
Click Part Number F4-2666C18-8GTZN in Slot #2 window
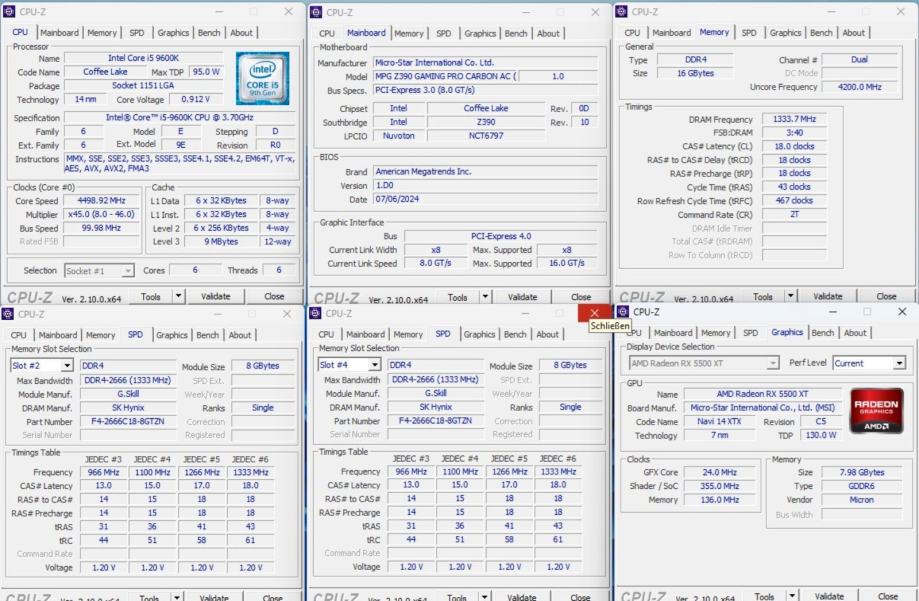coord(128,421)
